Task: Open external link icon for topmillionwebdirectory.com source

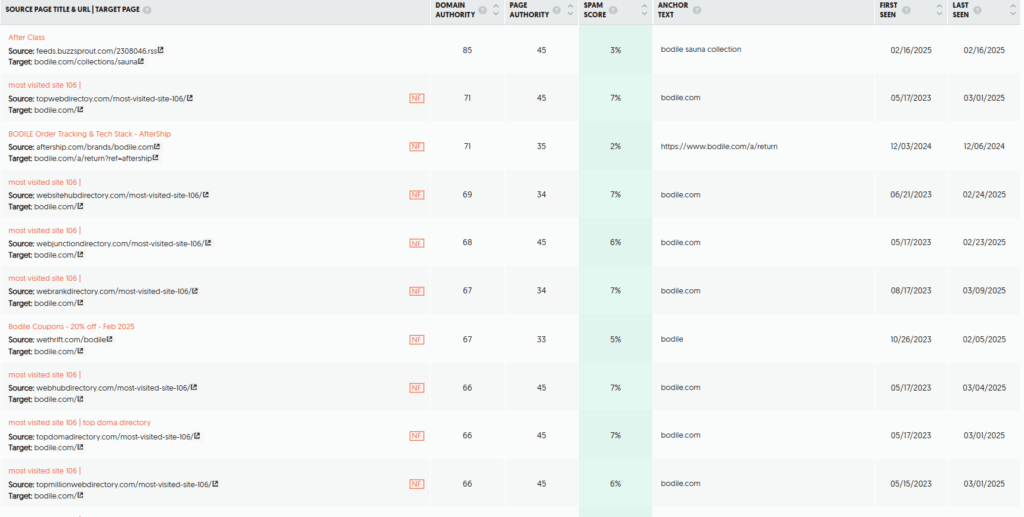Action: [215, 484]
